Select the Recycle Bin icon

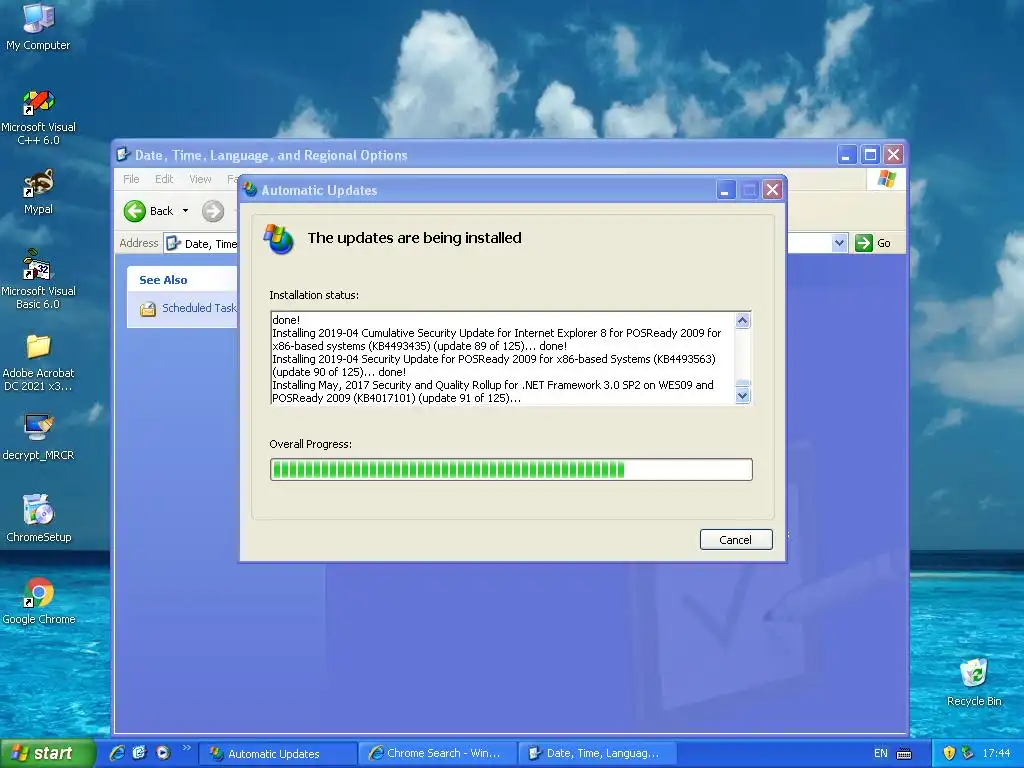click(x=974, y=682)
